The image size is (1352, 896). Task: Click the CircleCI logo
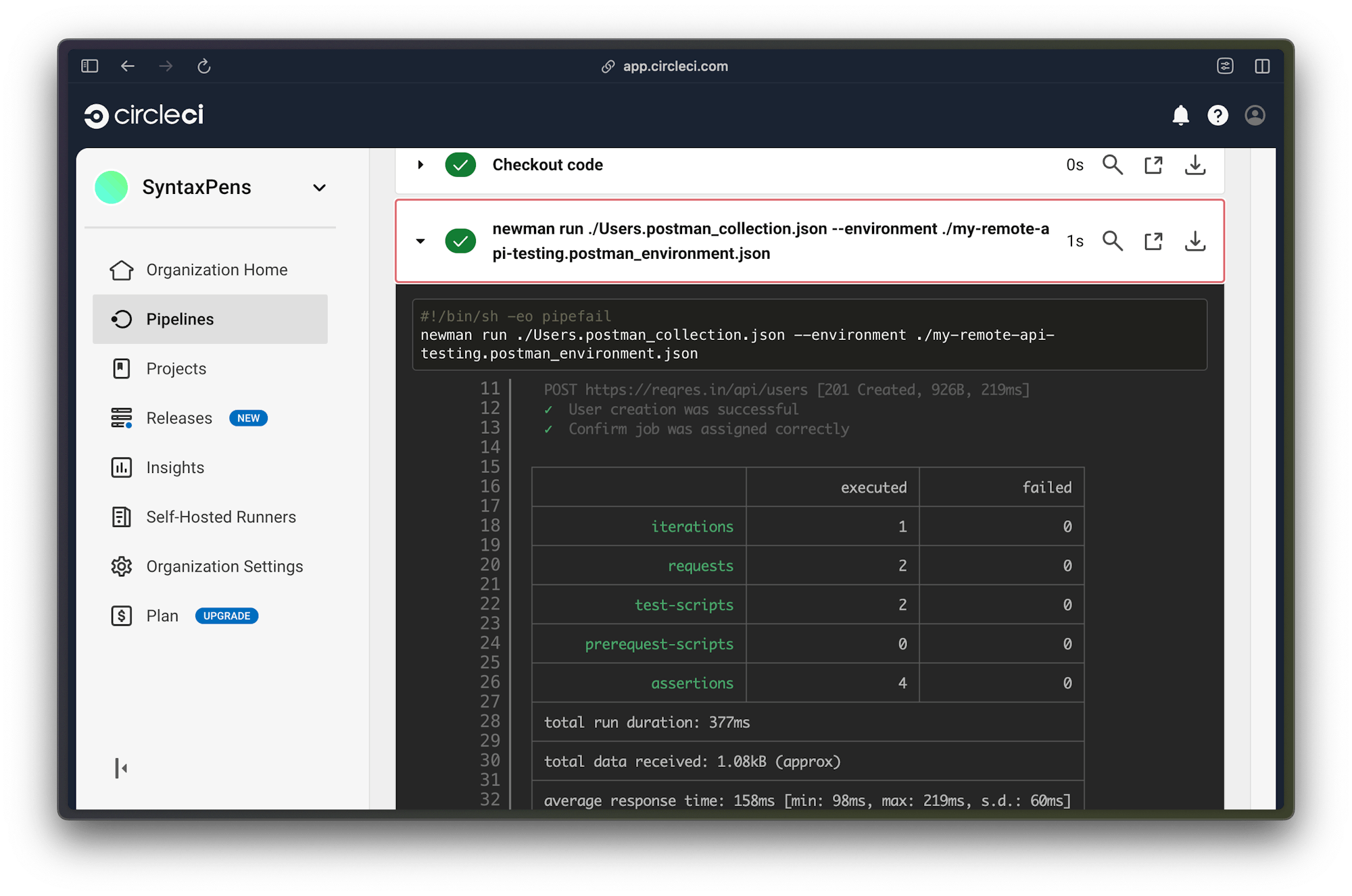(144, 115)
